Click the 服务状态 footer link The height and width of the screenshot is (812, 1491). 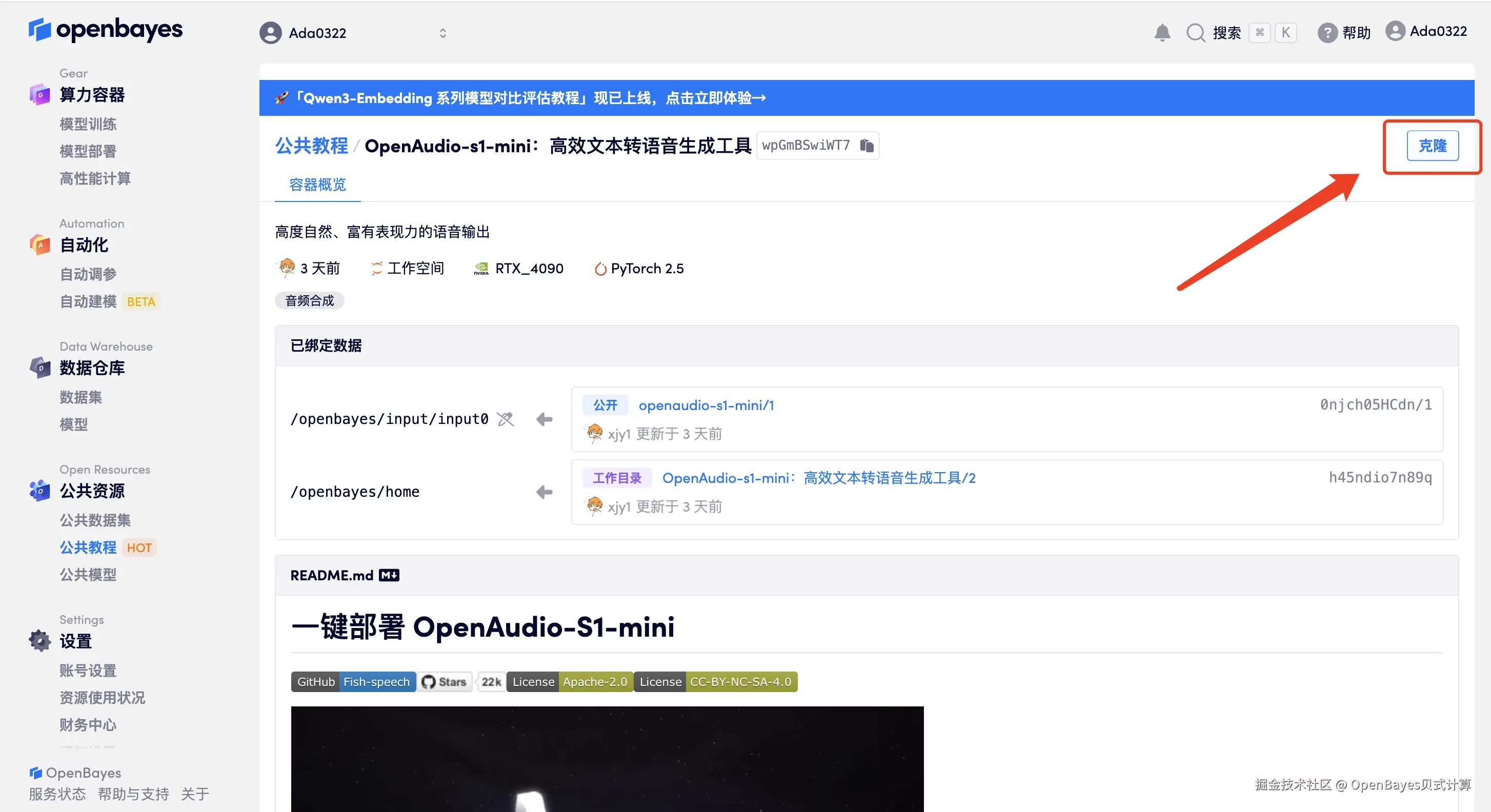coord(57,794)
